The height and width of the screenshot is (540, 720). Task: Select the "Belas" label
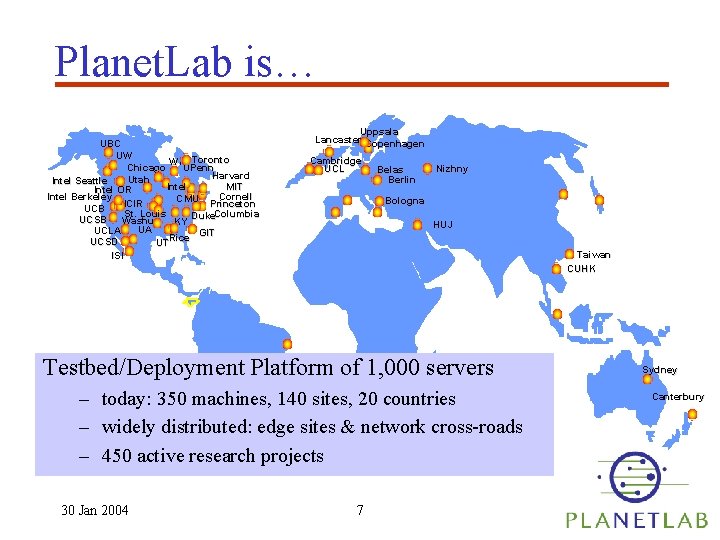pyautogui.click(x=390, y=170)
